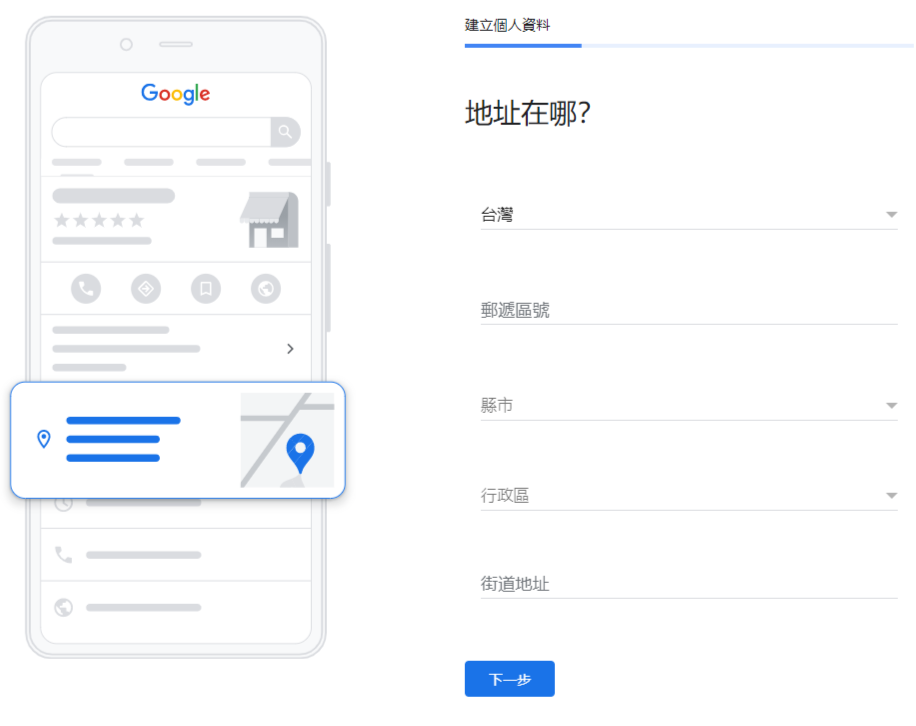
Task: Select the 建立個人資料 tab label
Action: [x=507, y=25]
